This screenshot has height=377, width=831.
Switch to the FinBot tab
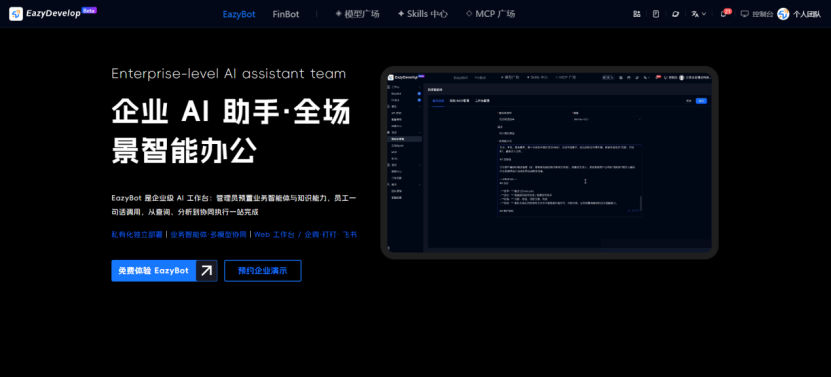286,14
